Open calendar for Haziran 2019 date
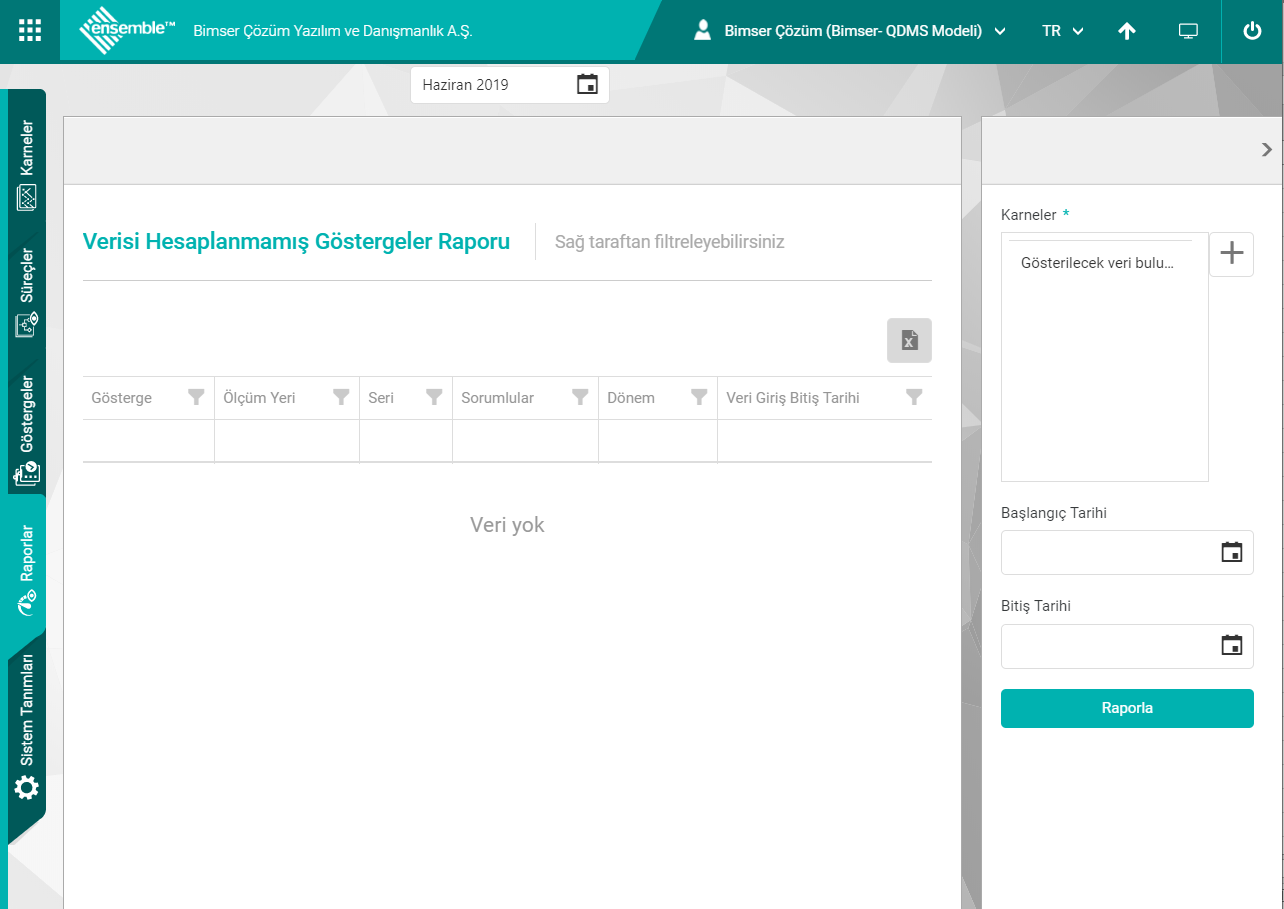1284x909 pixels. click(587, 85)
